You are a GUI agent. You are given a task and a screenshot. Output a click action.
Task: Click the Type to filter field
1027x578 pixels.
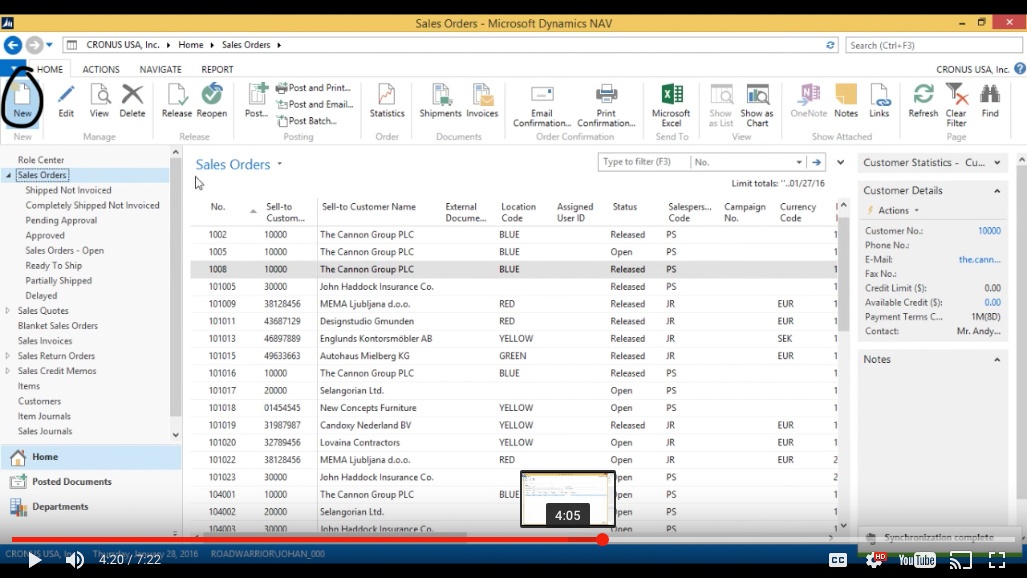click(644, 162)
